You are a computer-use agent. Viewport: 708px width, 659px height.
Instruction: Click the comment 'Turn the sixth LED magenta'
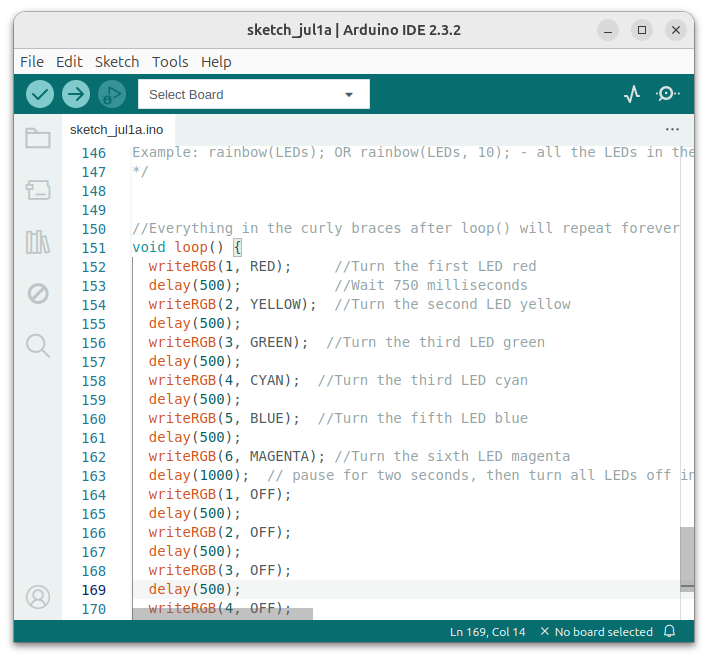452,456
